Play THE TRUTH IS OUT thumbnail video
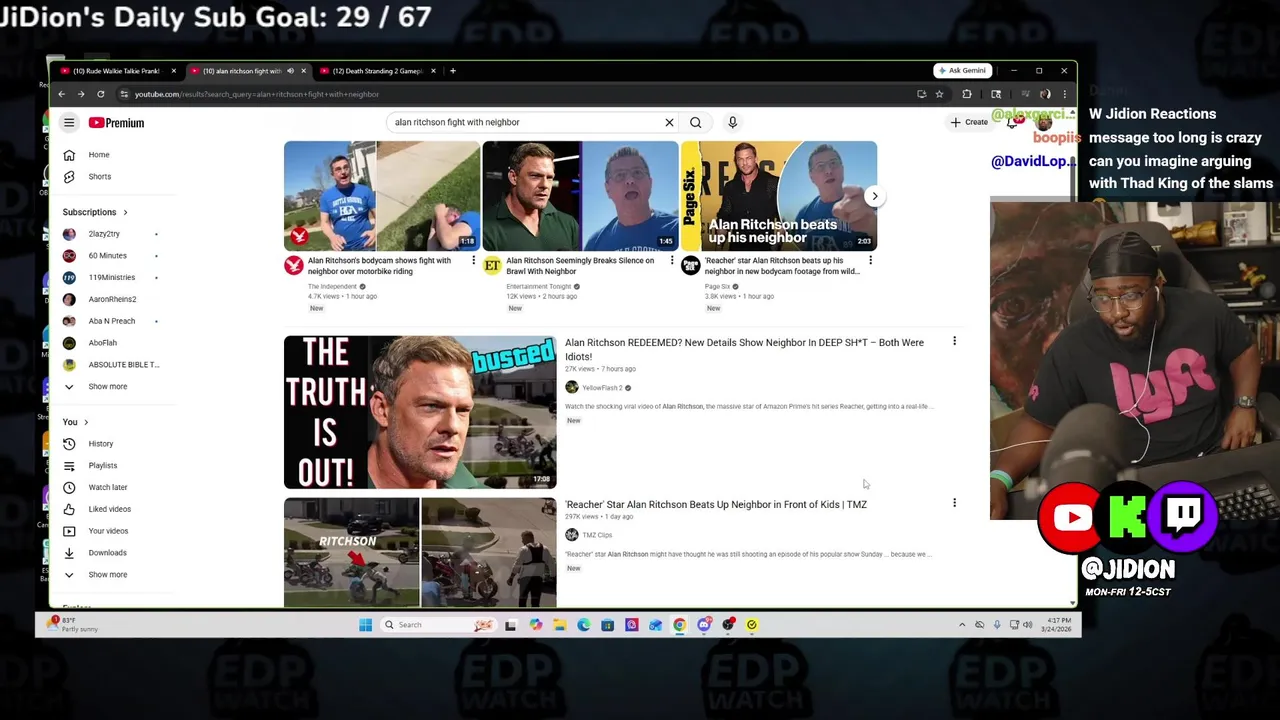 pyautogui.click(x=420, y=412)
